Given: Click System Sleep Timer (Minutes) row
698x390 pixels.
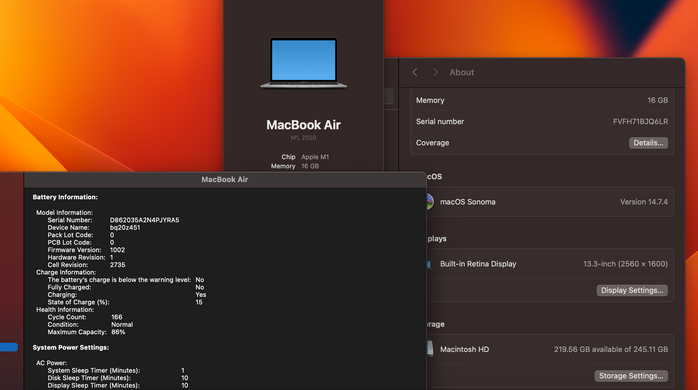Looking at the screenshot, I should point(116,370).
